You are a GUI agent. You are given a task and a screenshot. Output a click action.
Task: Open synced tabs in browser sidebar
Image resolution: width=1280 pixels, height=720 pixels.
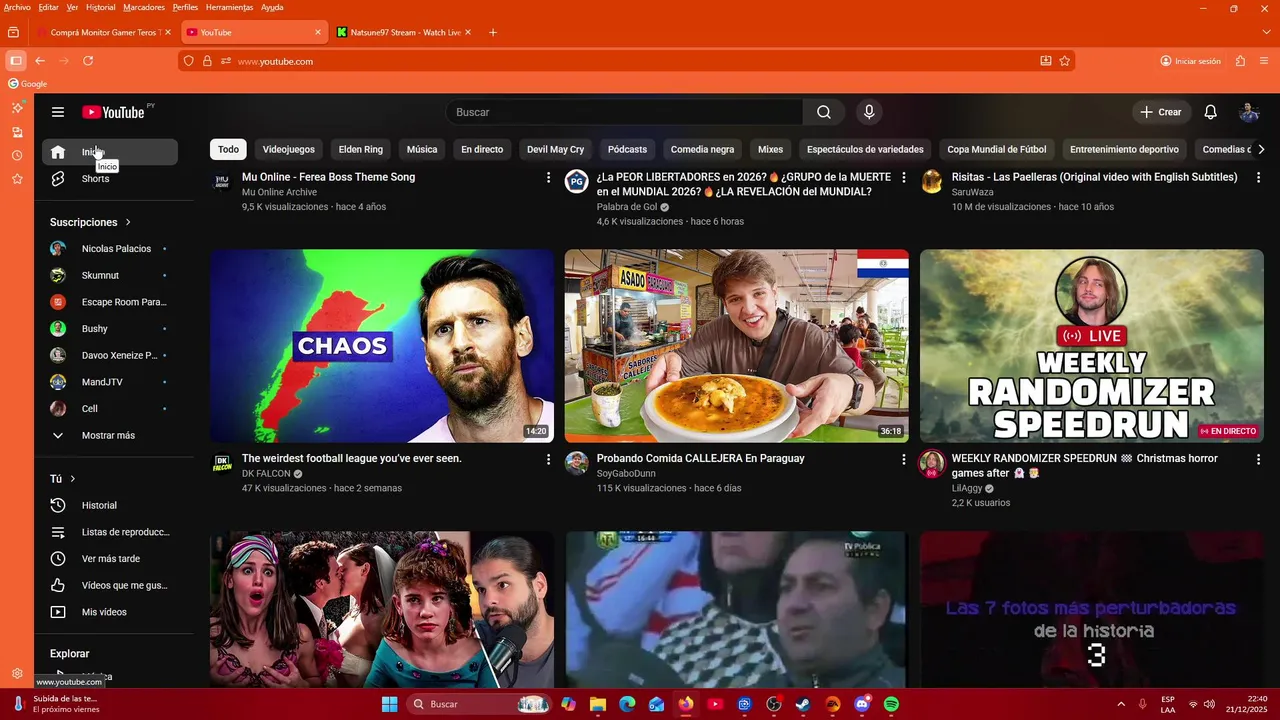17,132
